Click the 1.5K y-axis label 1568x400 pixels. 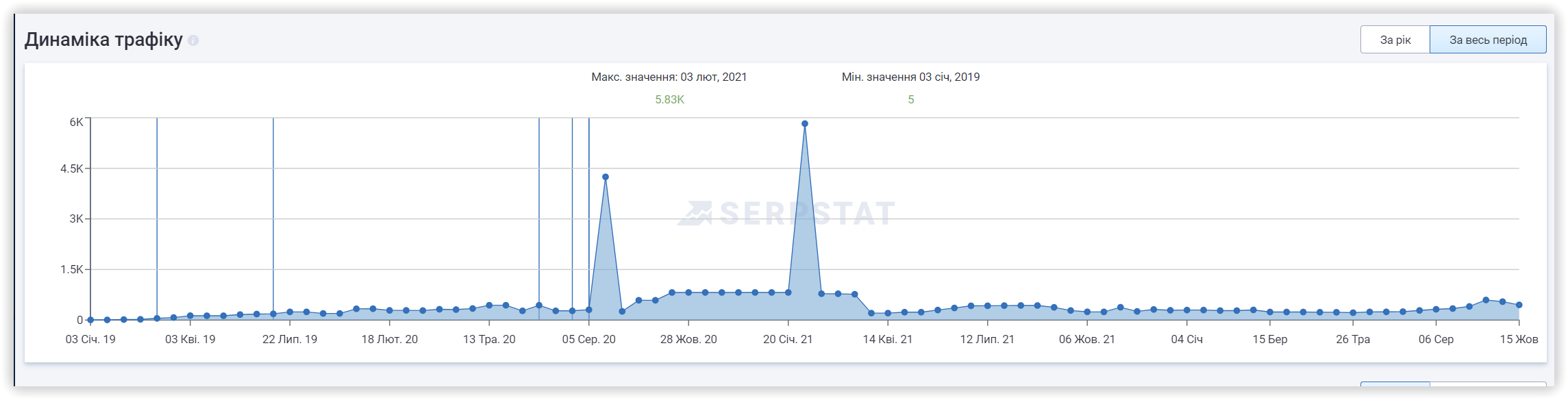point(72,269)
